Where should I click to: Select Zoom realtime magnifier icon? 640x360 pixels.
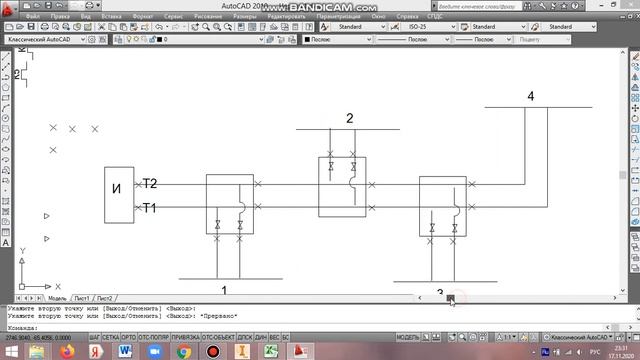pos(206,27)
